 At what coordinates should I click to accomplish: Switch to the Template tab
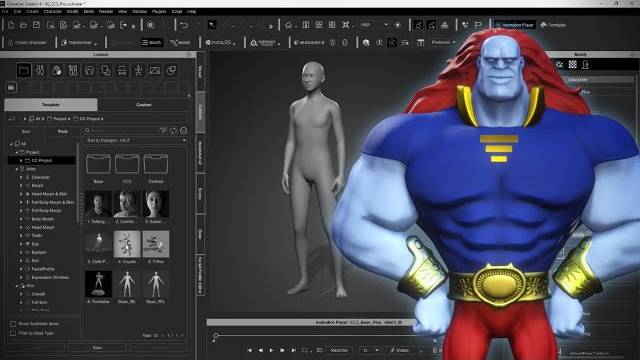pyautogui.click(x=51, y=105)
